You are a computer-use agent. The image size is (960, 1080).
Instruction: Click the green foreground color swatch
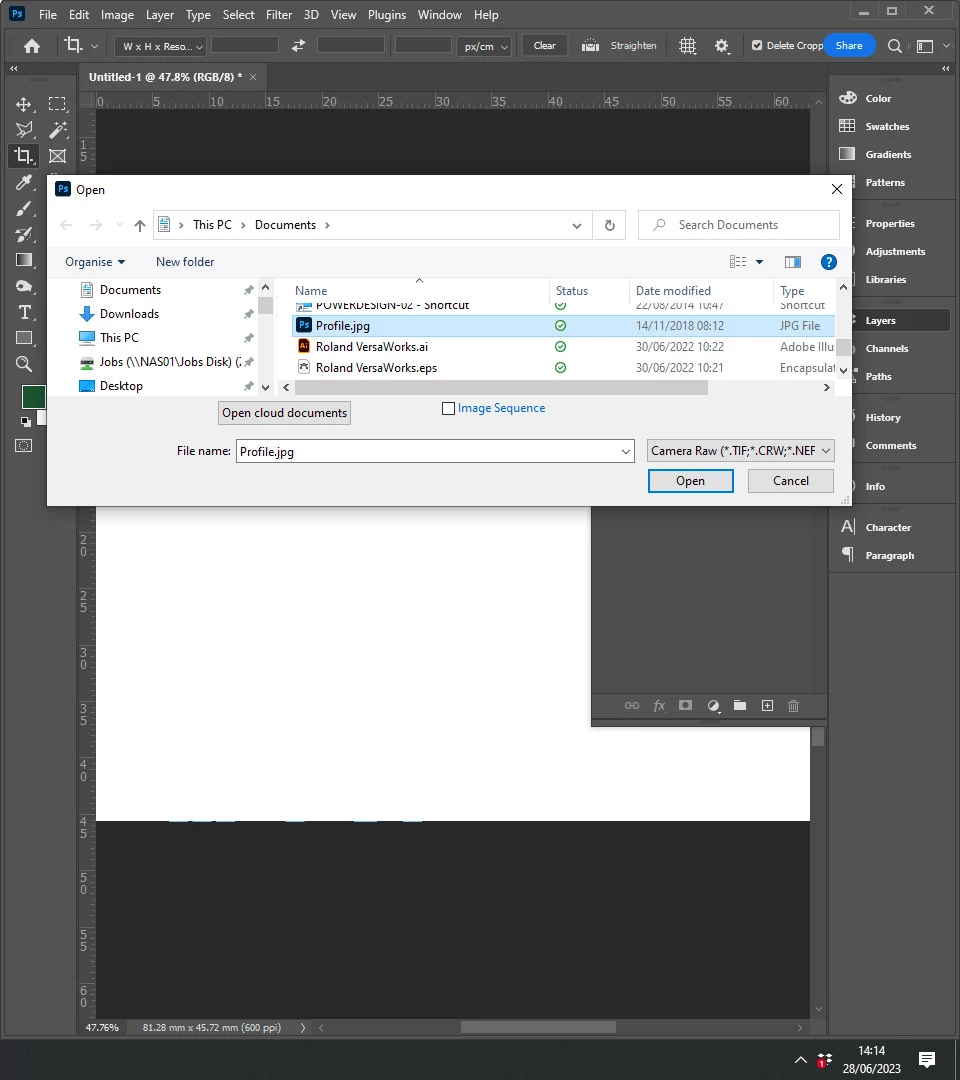pyautogui.click(x=32, y=397)
